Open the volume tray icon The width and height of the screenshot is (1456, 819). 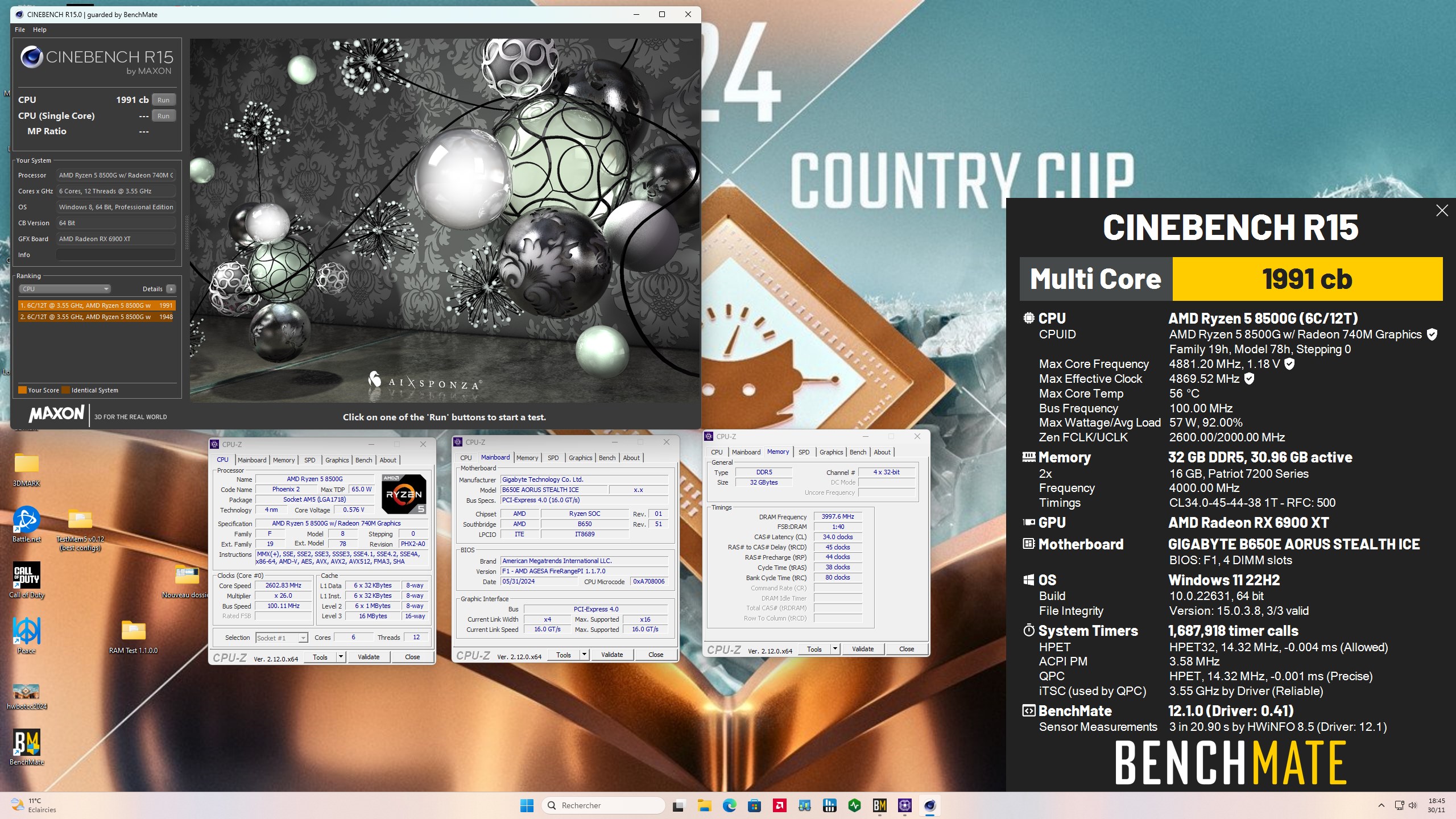pyautogui.click(x=1413, y=805)
